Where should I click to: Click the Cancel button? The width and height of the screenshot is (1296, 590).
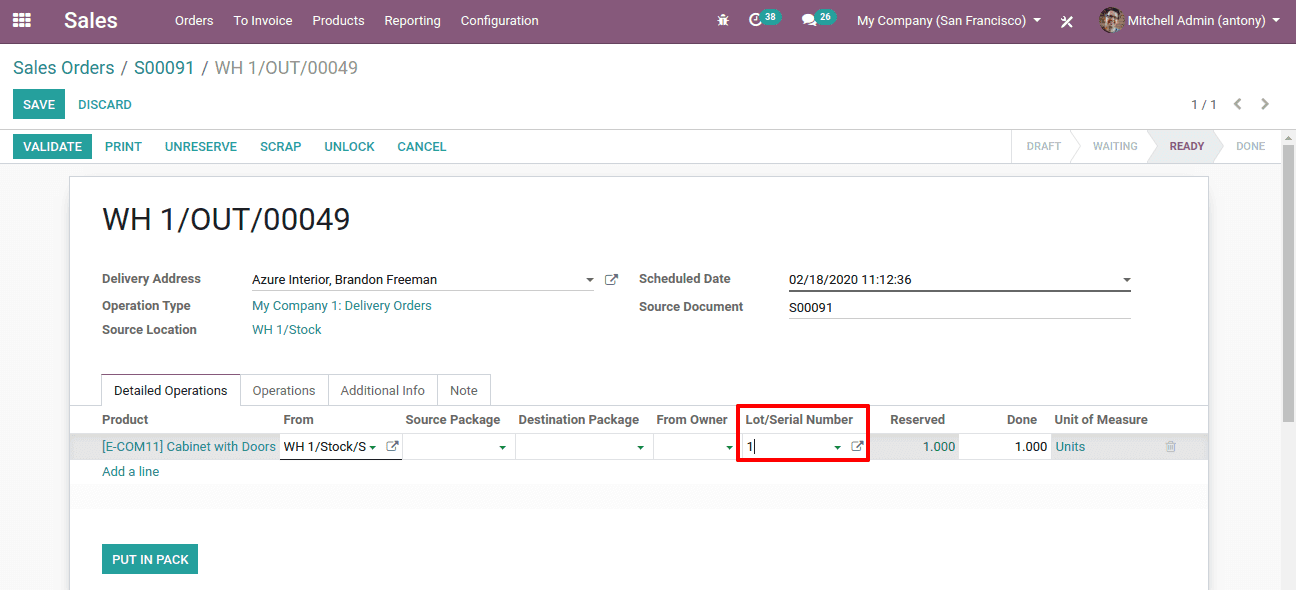[x=422, y=146]
